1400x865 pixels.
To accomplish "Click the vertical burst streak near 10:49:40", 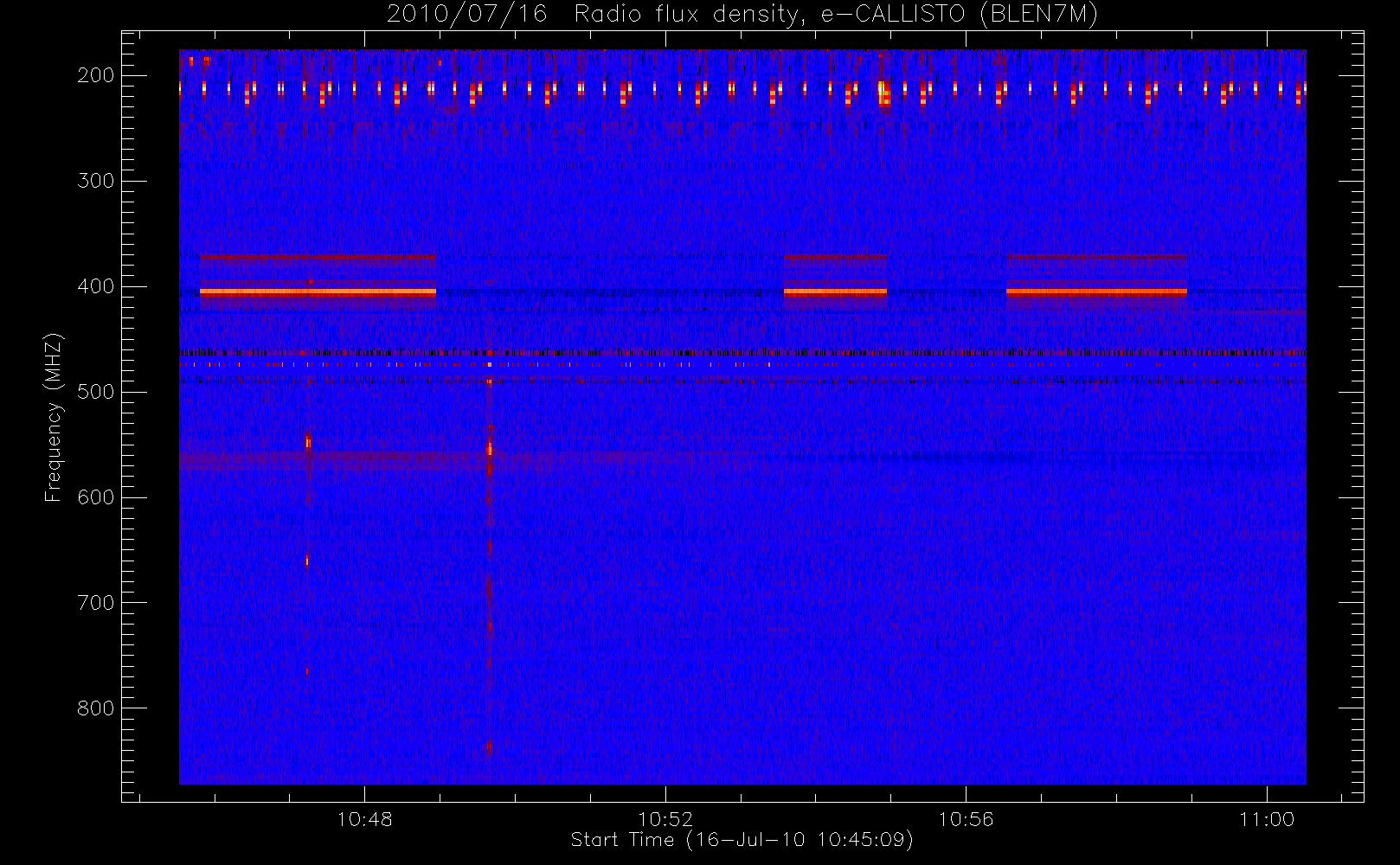I will click(489, 554).
